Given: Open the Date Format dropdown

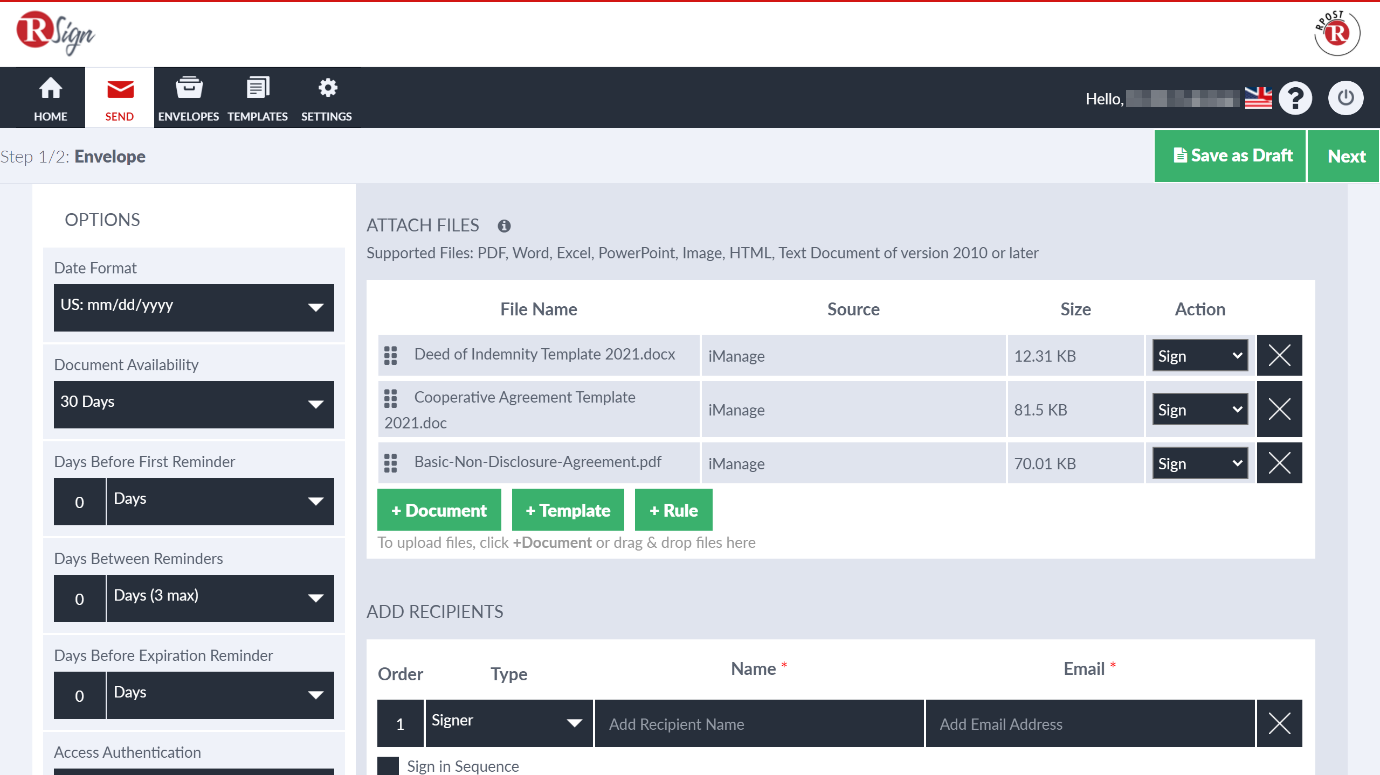Looking at the screenshot, I should [193, 307].
